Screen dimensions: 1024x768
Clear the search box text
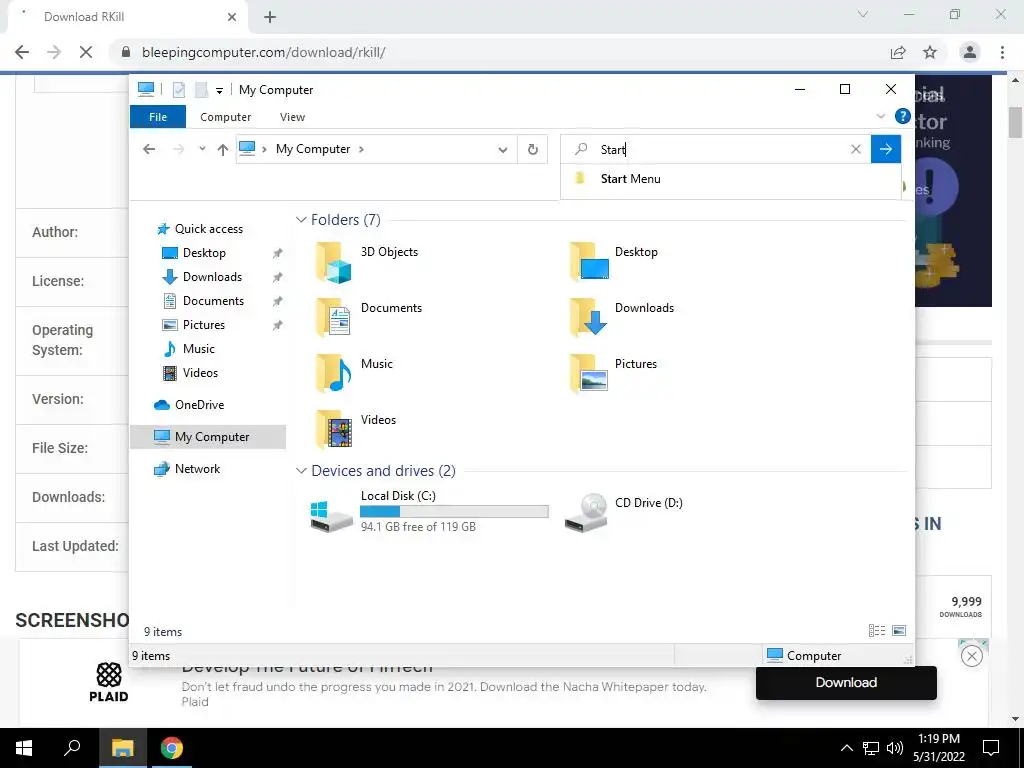[856, 150]
